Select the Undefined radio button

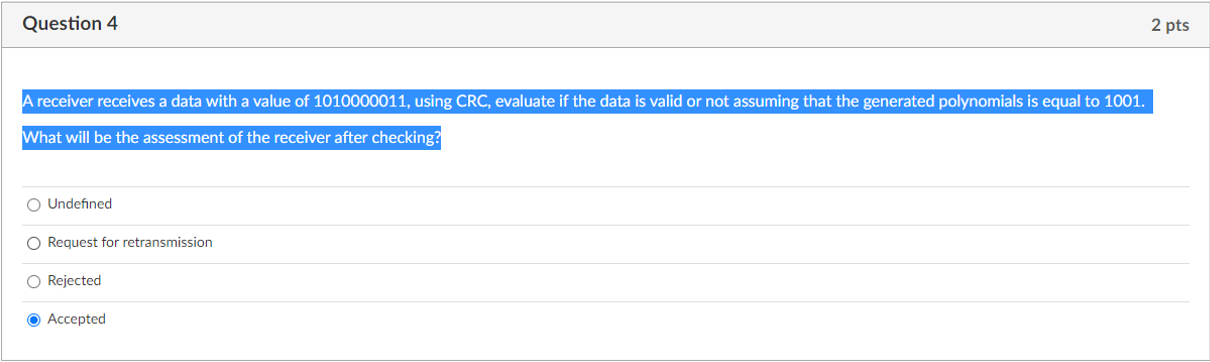34,204
